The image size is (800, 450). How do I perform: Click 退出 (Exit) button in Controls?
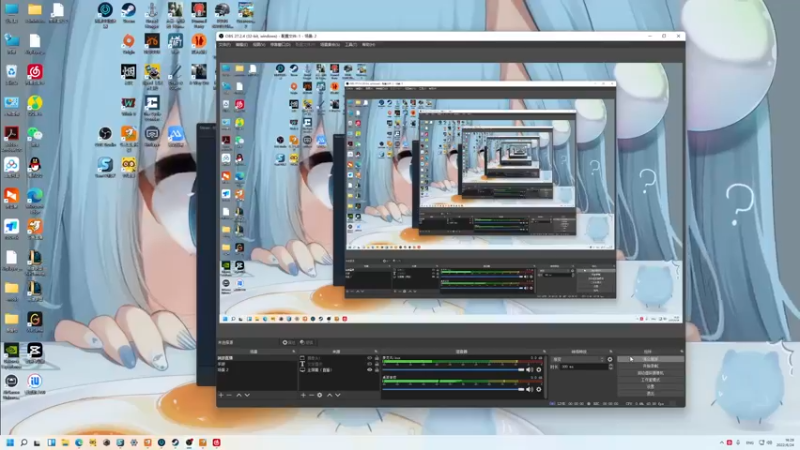pos(651,393)
